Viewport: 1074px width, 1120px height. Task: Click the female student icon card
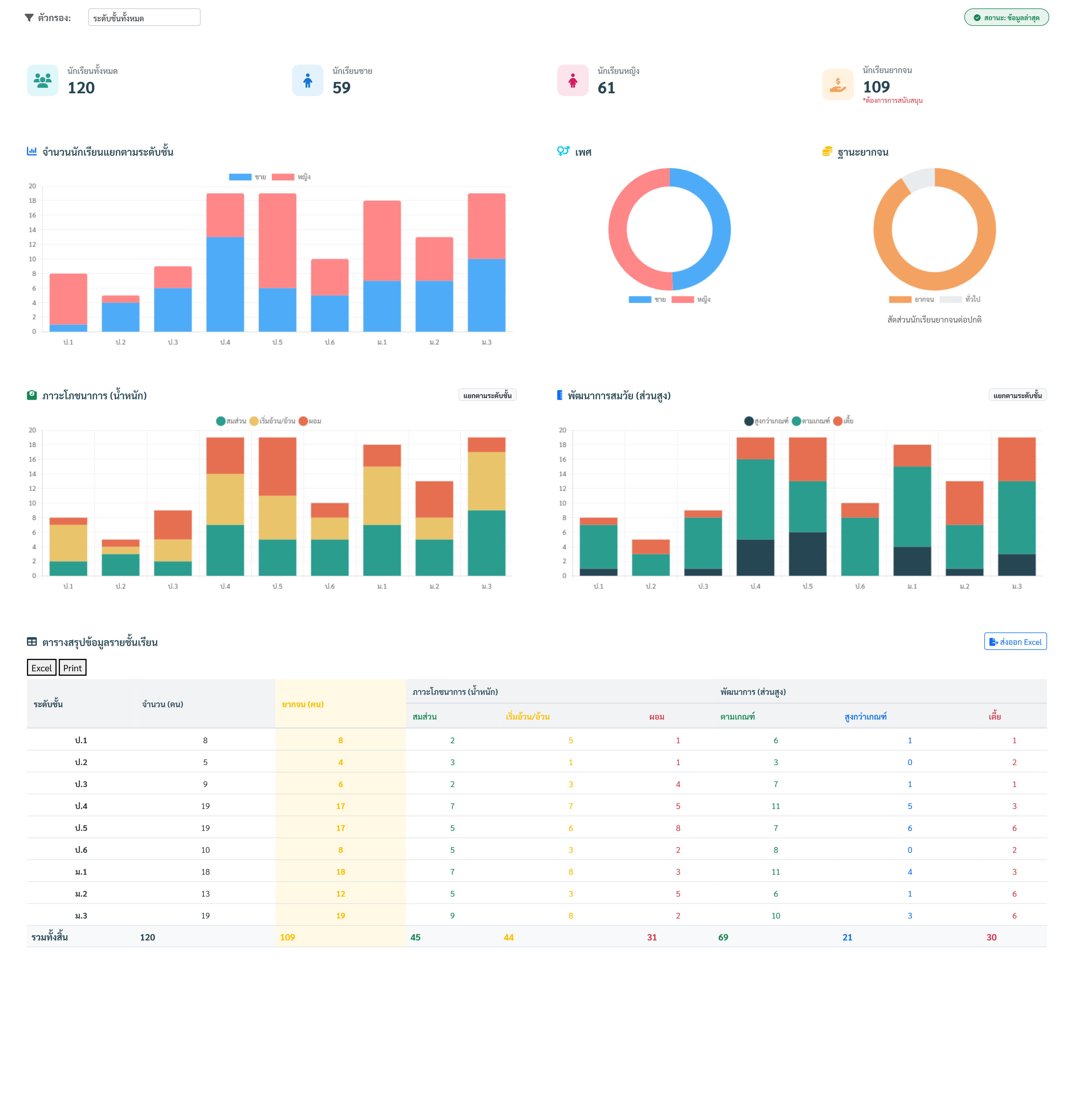(572, 81)
